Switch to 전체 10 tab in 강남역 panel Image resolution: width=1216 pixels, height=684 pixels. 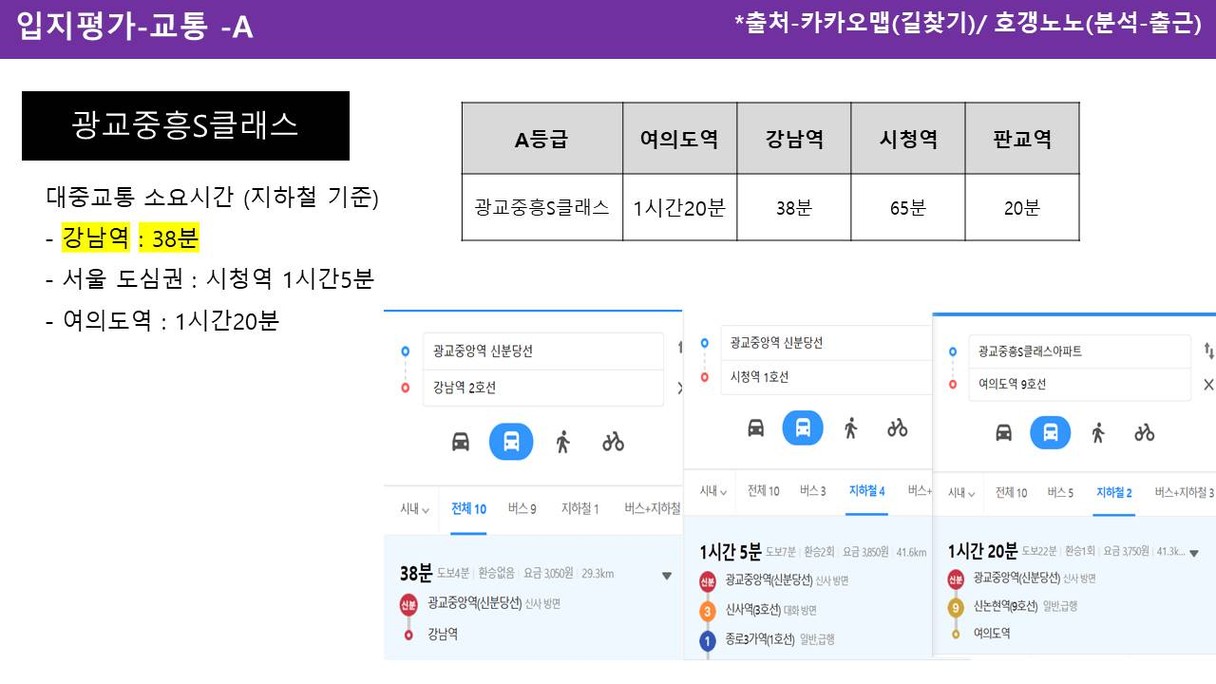(x=469, y=509)
